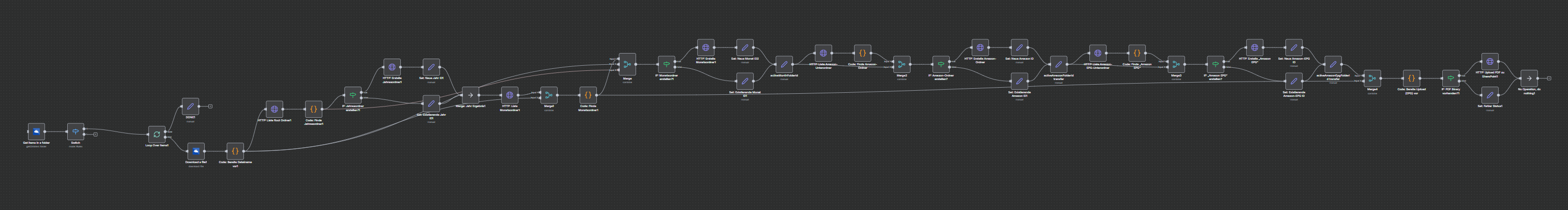Open the 'Code: Bereite Upload (EPG) vor' node
Viewport: 1568px width, 210px height.
click(x=1411, y=78)
